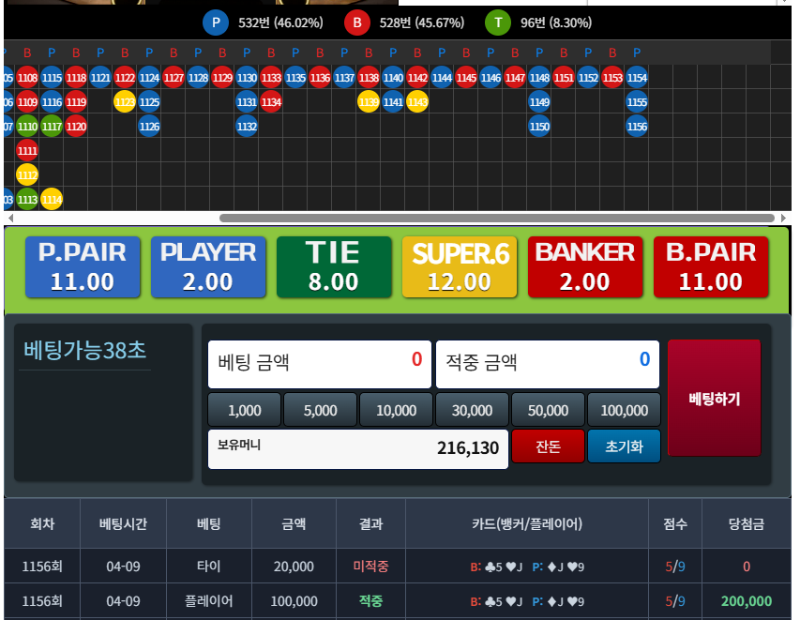Click the blue P player statistics icon
The image size is (800, 620).
[x=215, y=22]
